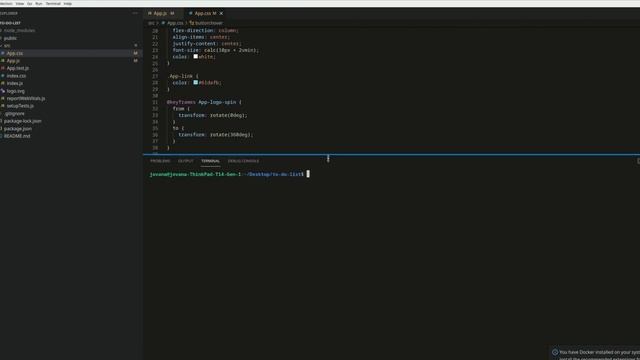
Task: Click the #61dafb color swatch
Action: tap(196, 82)
